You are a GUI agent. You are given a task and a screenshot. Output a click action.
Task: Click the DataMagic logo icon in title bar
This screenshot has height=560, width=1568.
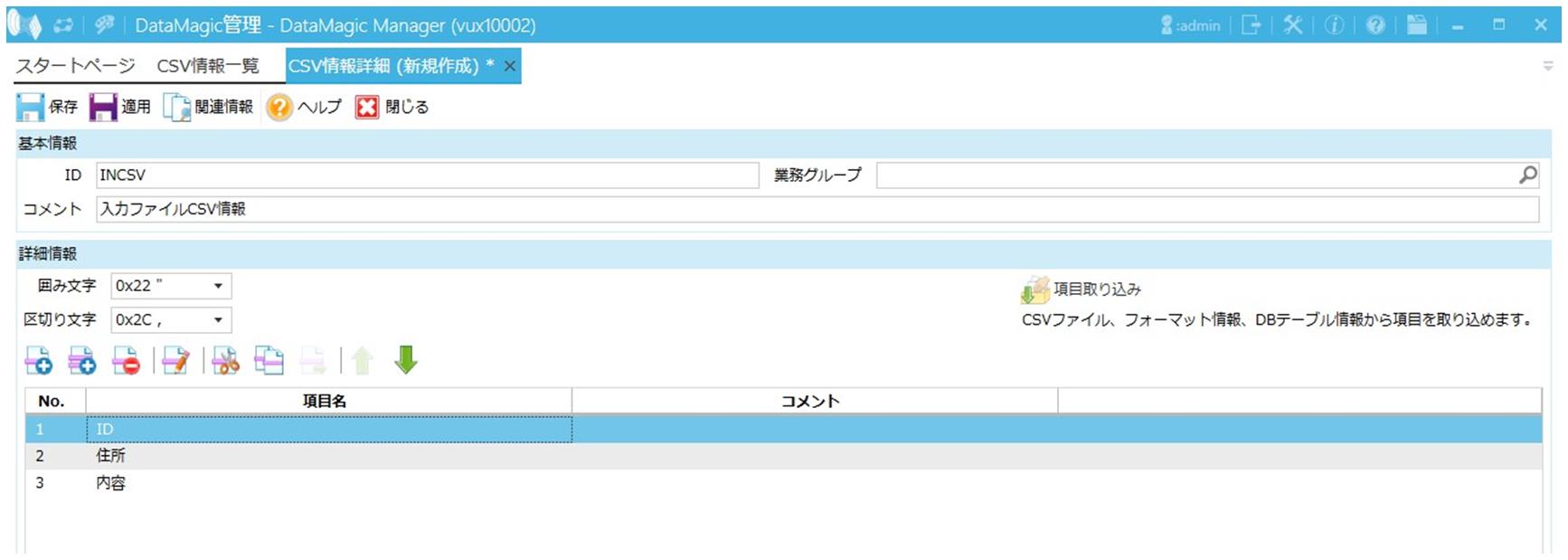pos(24,25)
